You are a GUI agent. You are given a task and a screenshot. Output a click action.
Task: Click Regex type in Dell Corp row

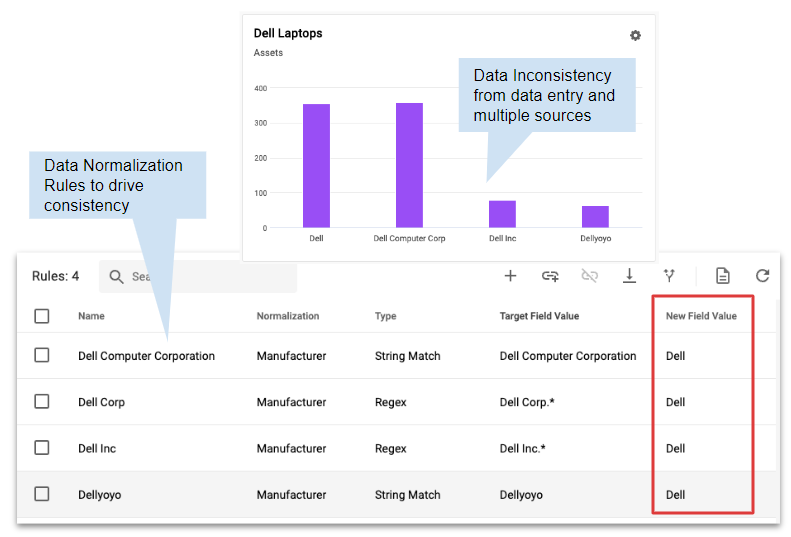tap(390, 402)
